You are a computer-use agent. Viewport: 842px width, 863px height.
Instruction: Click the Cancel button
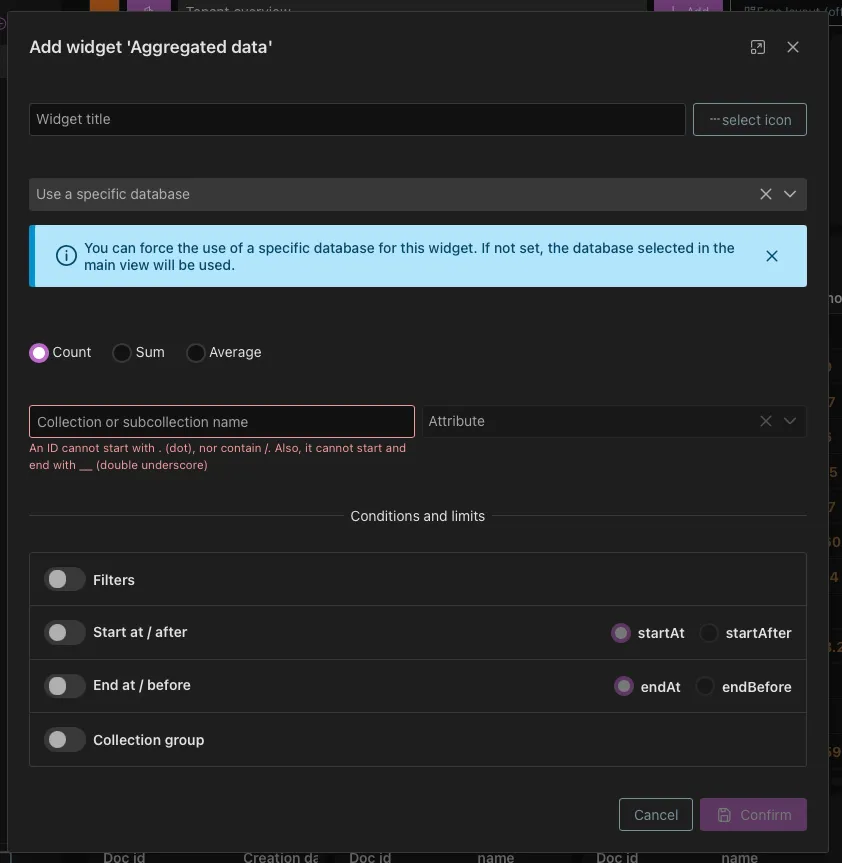(655, 814)
